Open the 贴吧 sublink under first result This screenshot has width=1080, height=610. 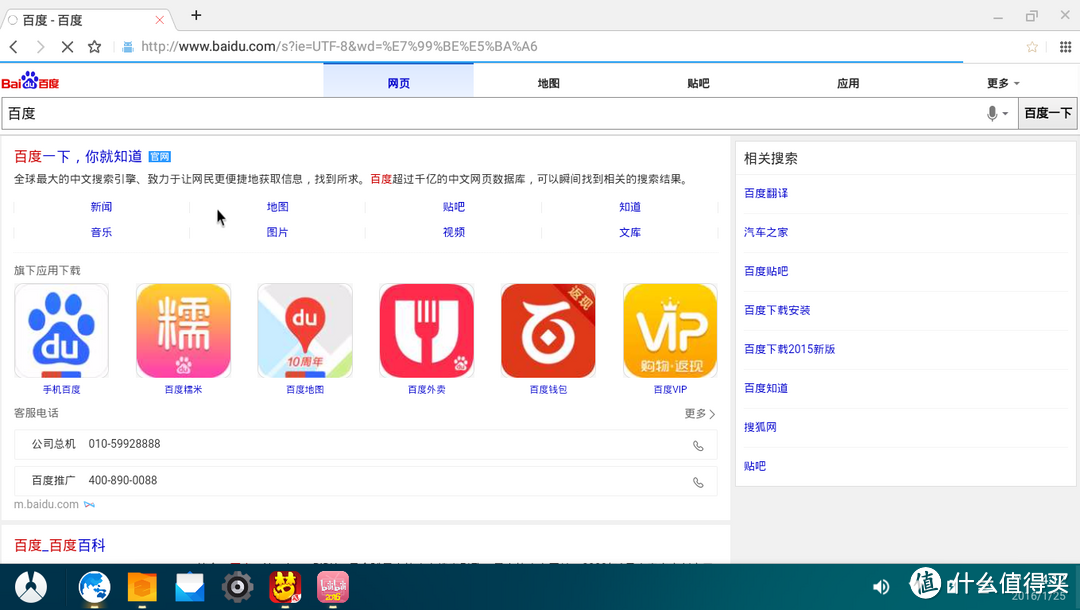point(454,207)
